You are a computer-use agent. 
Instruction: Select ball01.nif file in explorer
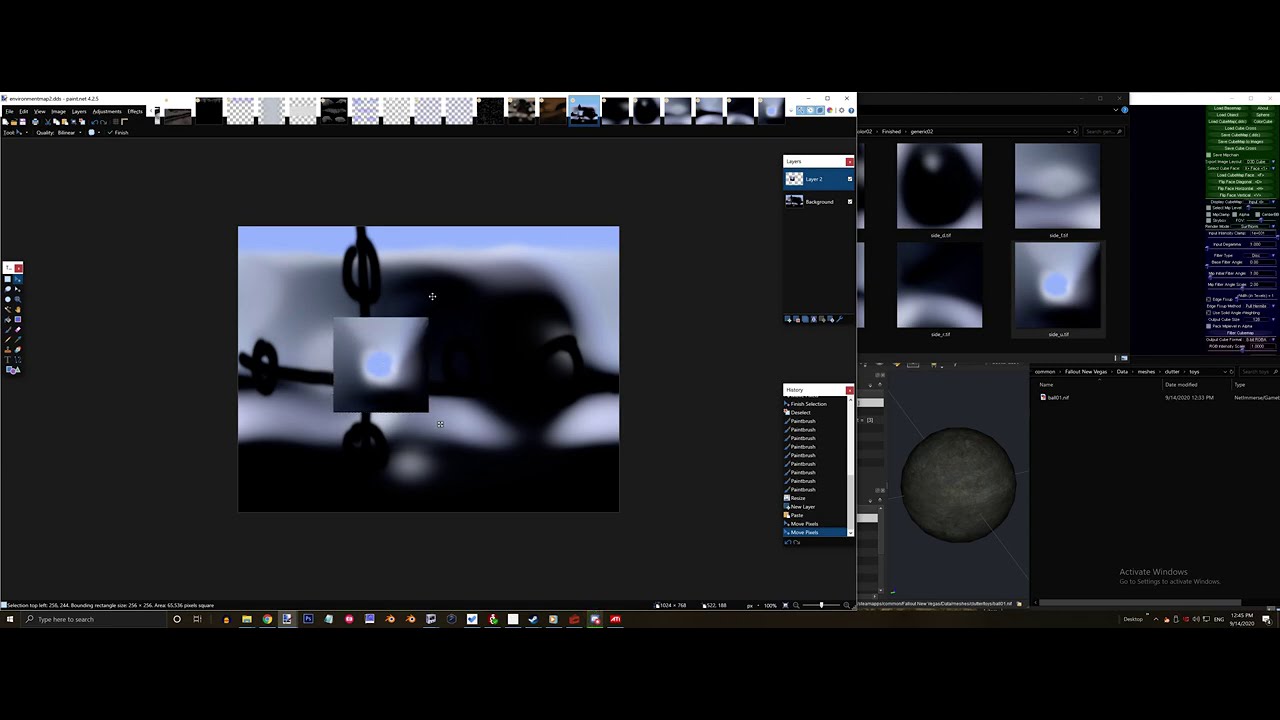[1058, 398]
